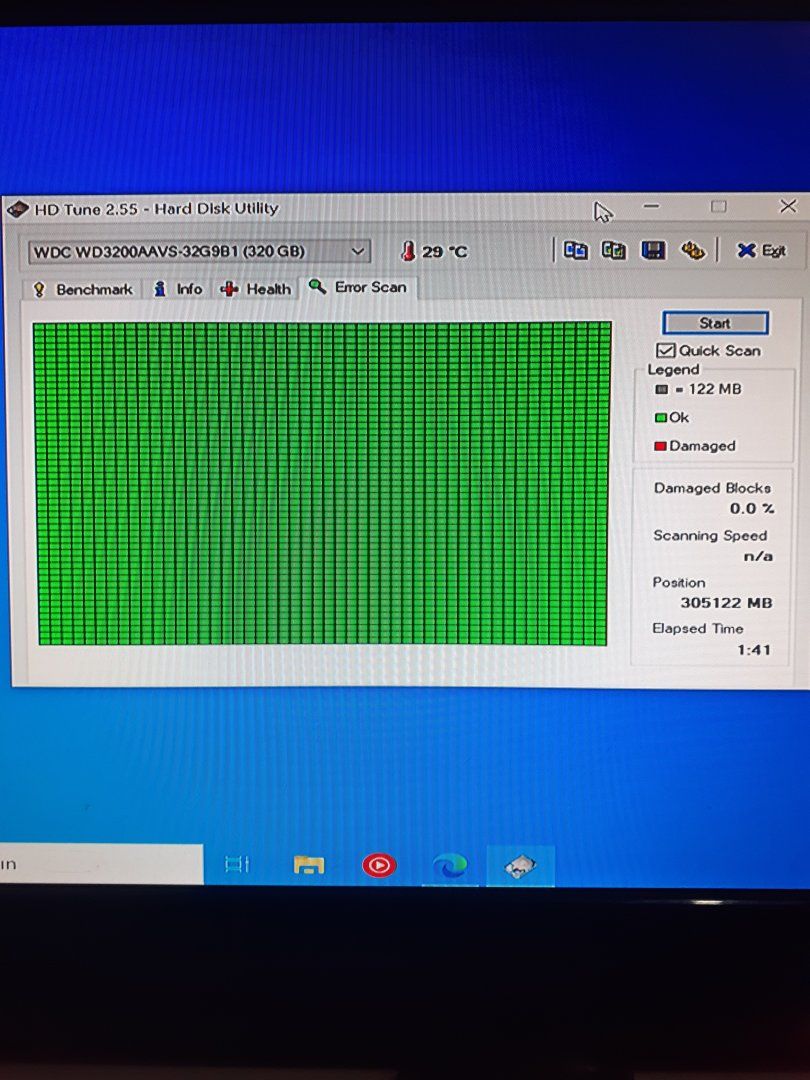The height and width of the screenshot is (1080, 810).
Task: Toggle the Quick Scan checkbox
Action: [x=665, y=351]
